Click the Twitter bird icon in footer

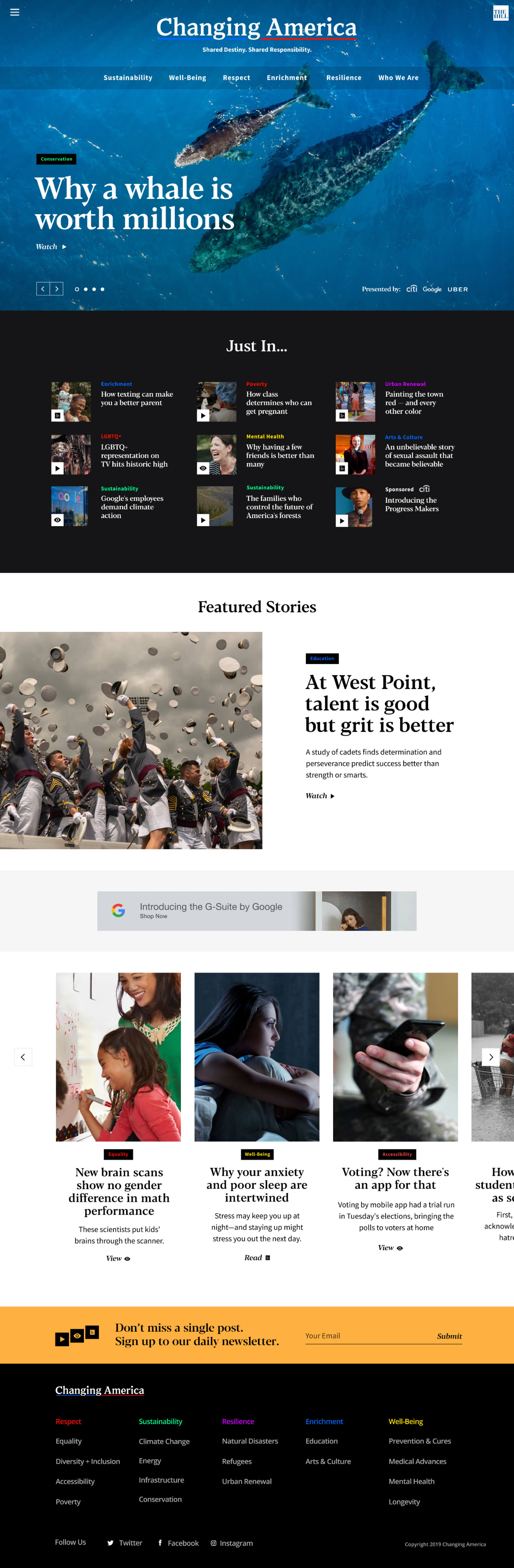(x=110, y=1543)
